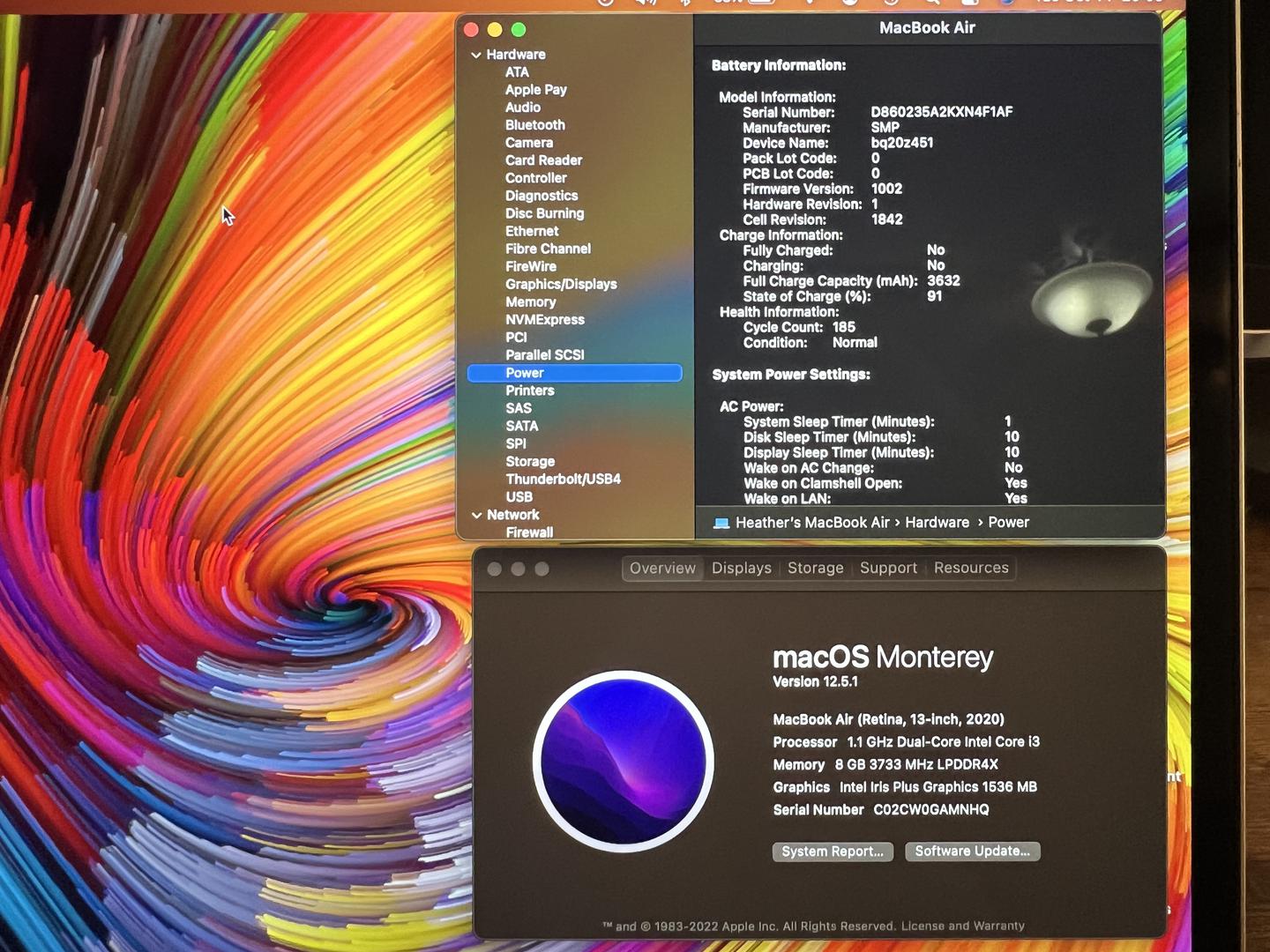Click the State of Charge value 91

click(934, 297)
